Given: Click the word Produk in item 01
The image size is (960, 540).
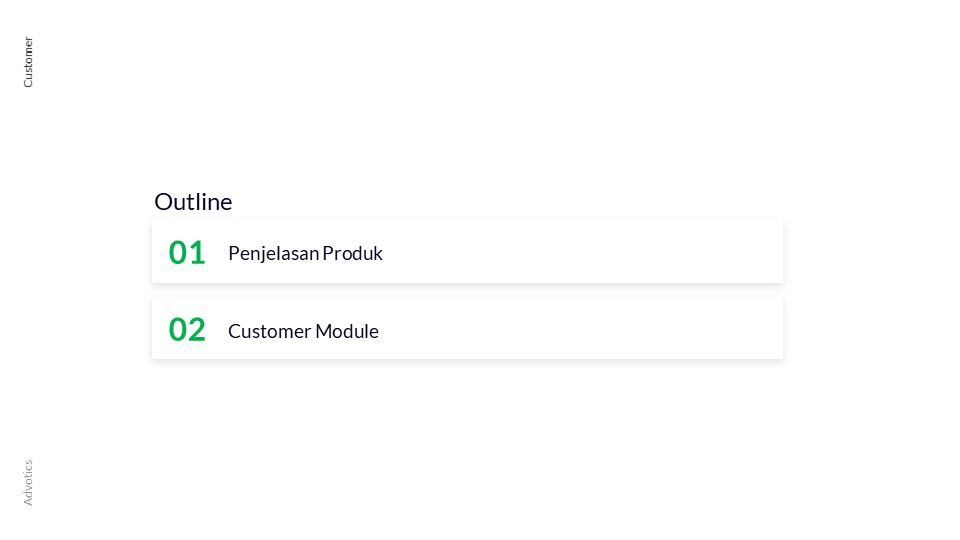Looking at the screenshot, I should [x=353, y=253].
